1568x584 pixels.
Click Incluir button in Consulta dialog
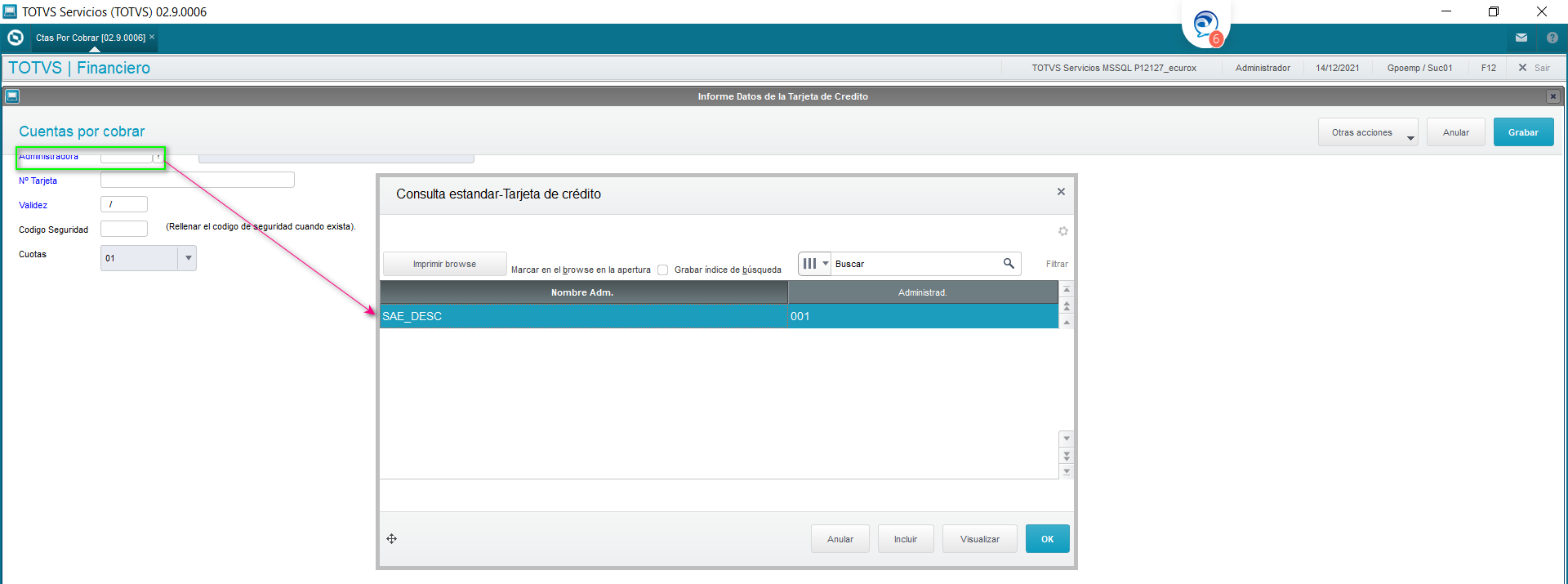[x=906, y=539]
